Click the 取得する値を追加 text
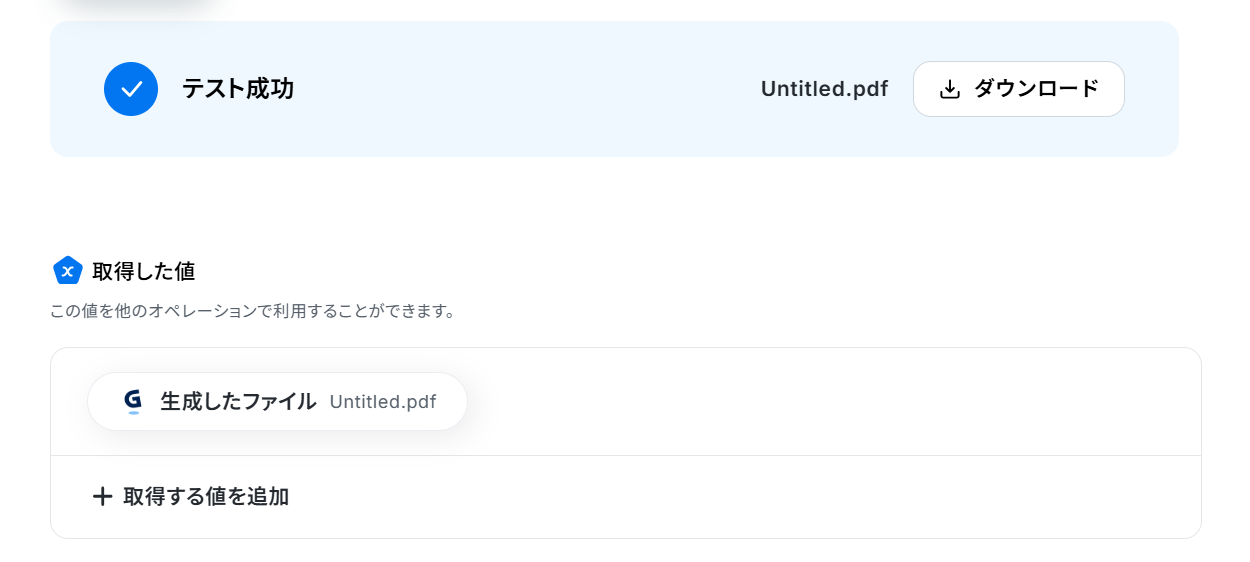Viewport: 1250px width, 562px height. pos(206,496)
